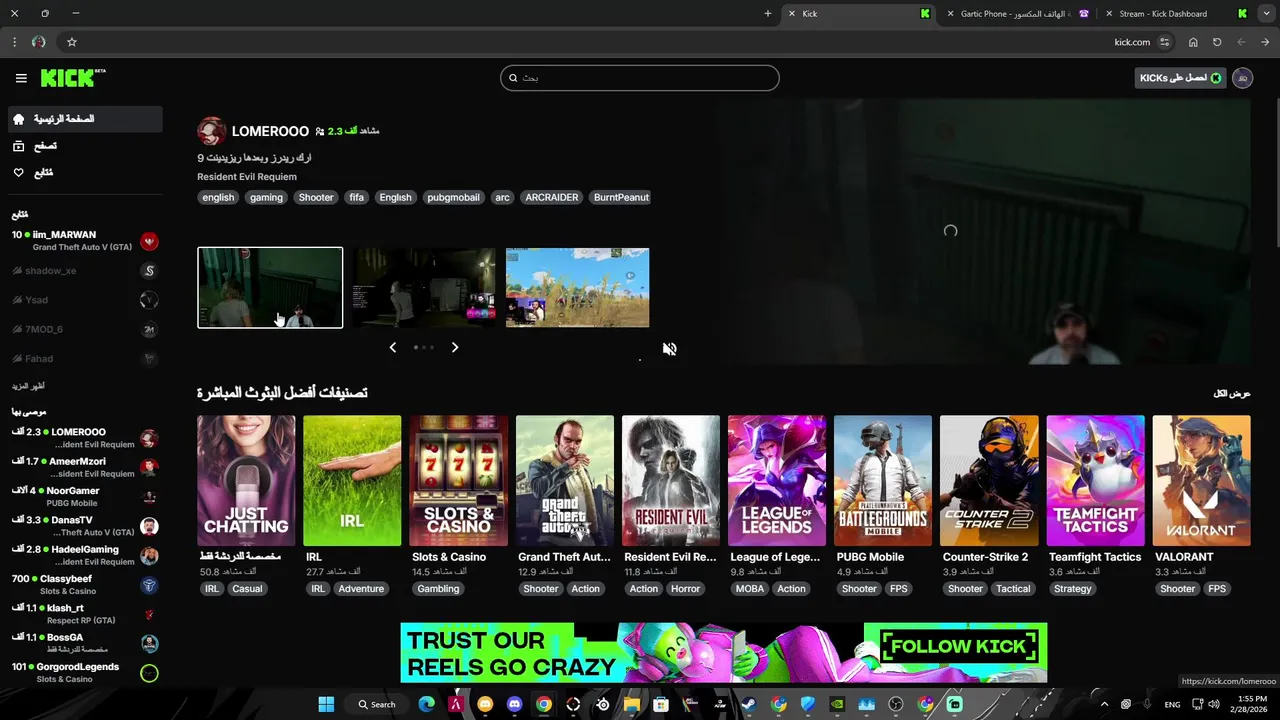This screenshot has height=720, width=1280.
Task: Open the IRL category card
Action: coord(352,481)
